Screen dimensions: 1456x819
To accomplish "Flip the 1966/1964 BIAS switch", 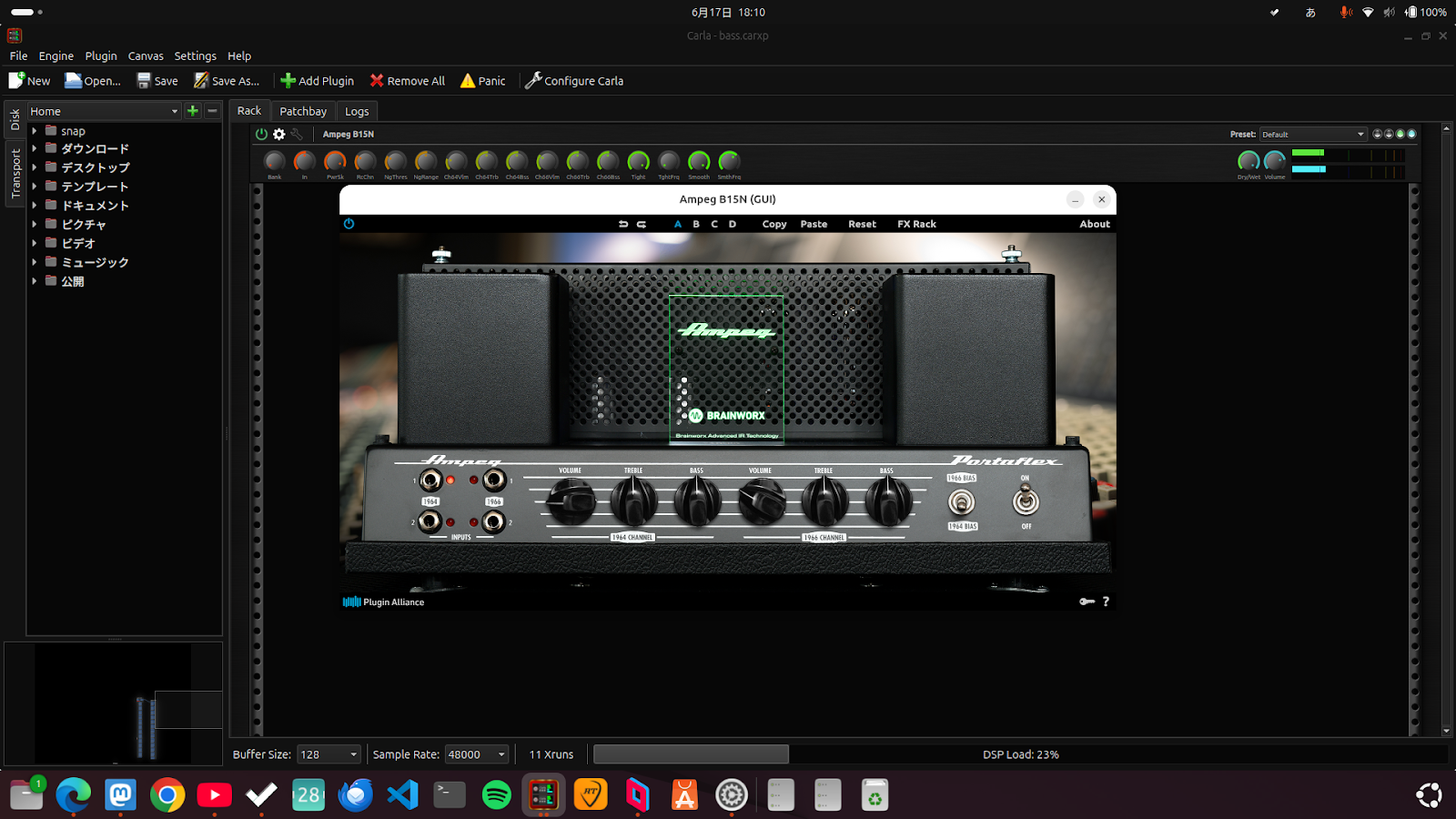I will tap(962, 501).
